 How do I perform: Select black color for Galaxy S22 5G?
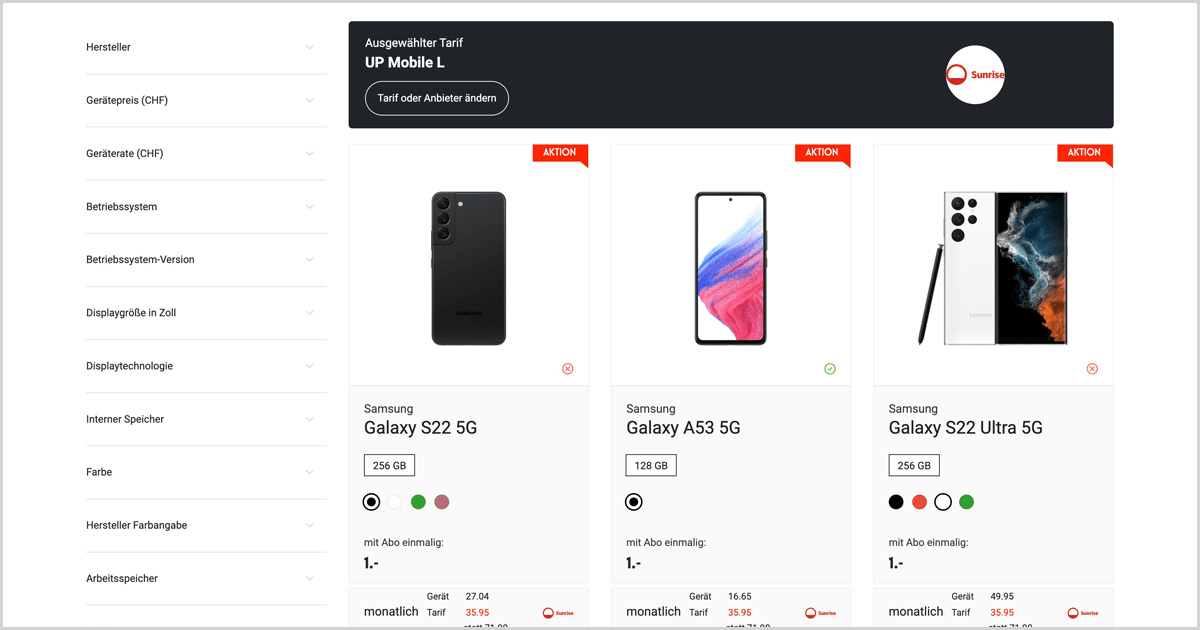click(372, 502)
